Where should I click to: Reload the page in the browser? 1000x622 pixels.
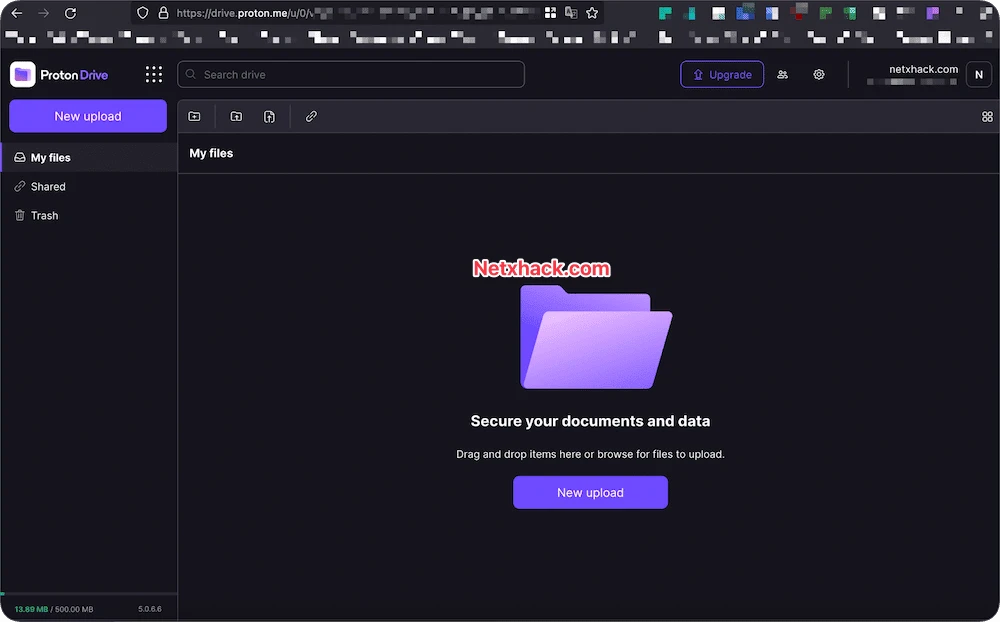71,13
